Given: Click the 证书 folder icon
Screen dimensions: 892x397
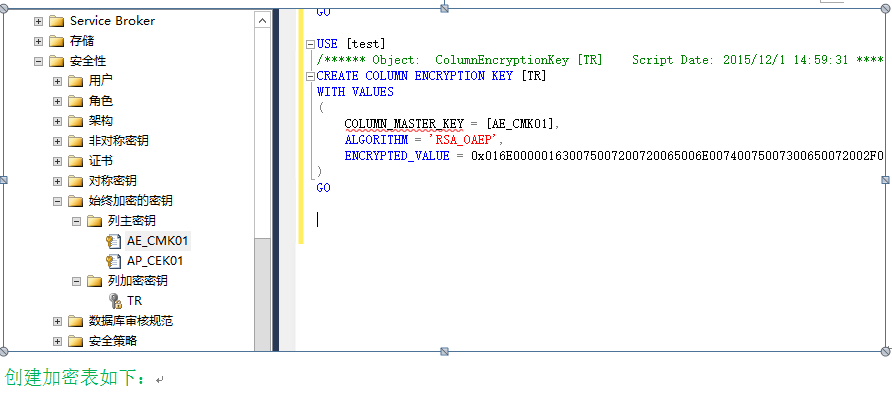Looking at the screenshot, I should coord(75,162).
